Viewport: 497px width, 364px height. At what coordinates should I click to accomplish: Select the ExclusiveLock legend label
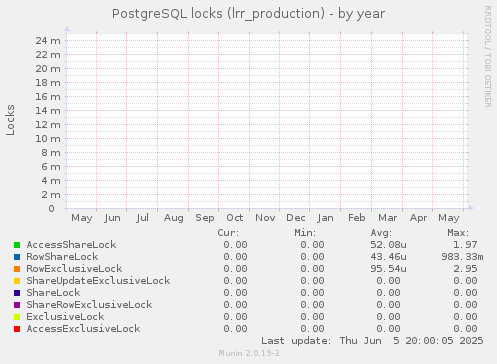tap(65, 317)
